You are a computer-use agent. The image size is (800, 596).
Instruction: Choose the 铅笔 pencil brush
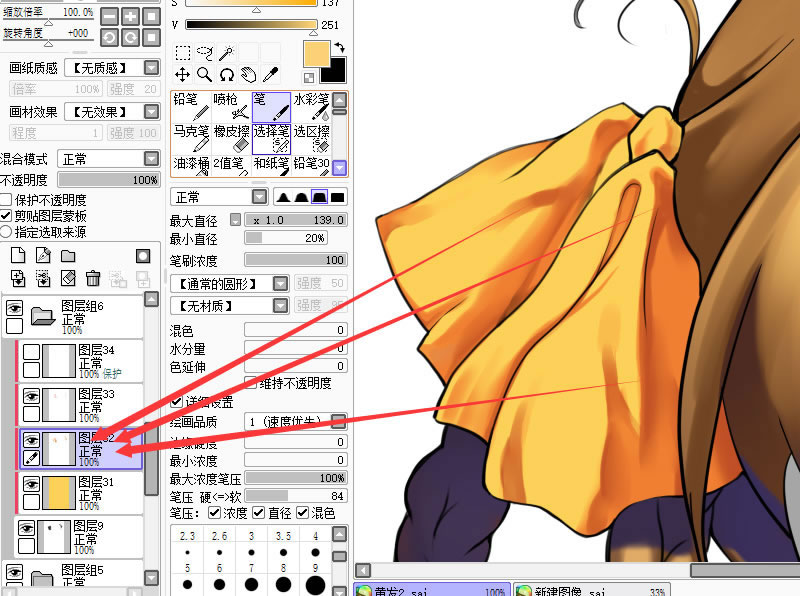[191, 107]
